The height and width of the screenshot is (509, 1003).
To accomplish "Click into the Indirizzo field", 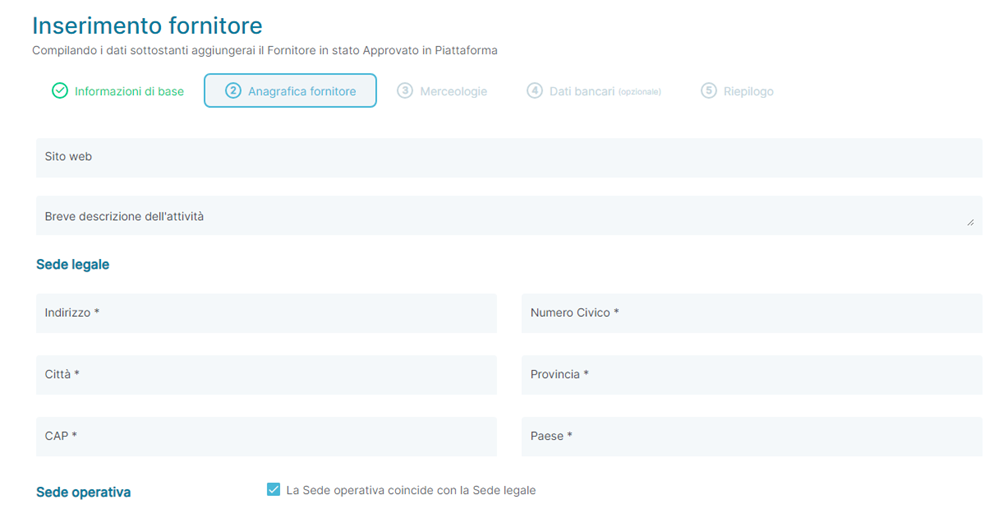I will [x=266, y=313].
